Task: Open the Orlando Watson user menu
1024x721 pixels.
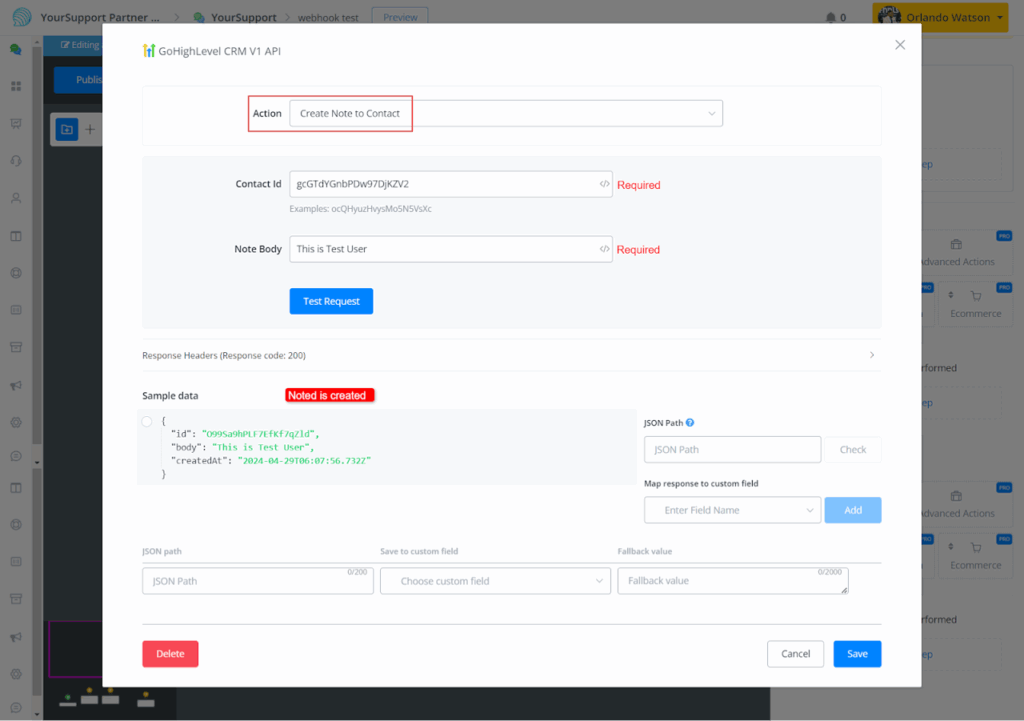Action: pyautogui.click(x=940, y=17)
